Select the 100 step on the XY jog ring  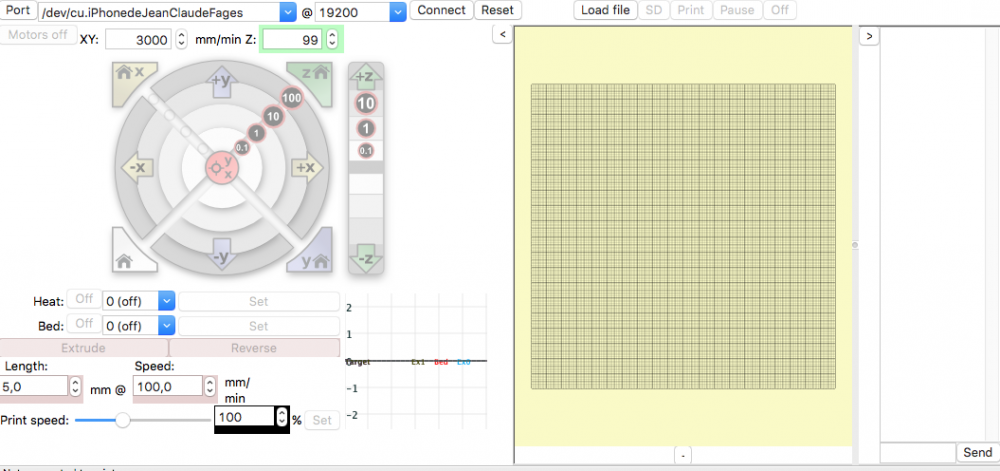click(x=291, y=98)
